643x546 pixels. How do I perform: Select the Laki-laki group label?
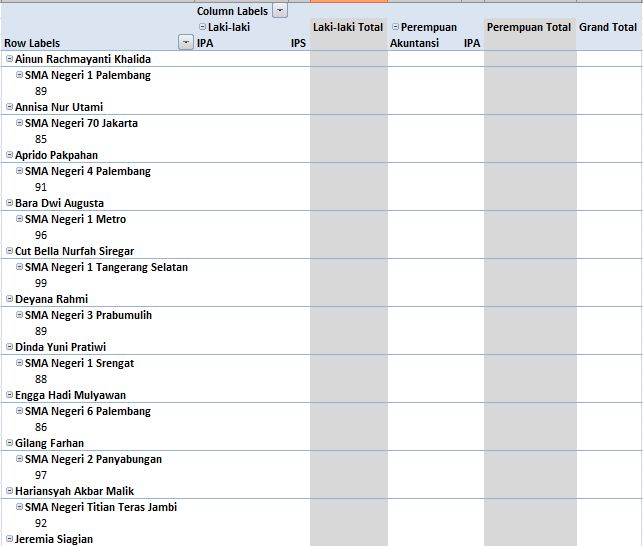click(229, 27)
